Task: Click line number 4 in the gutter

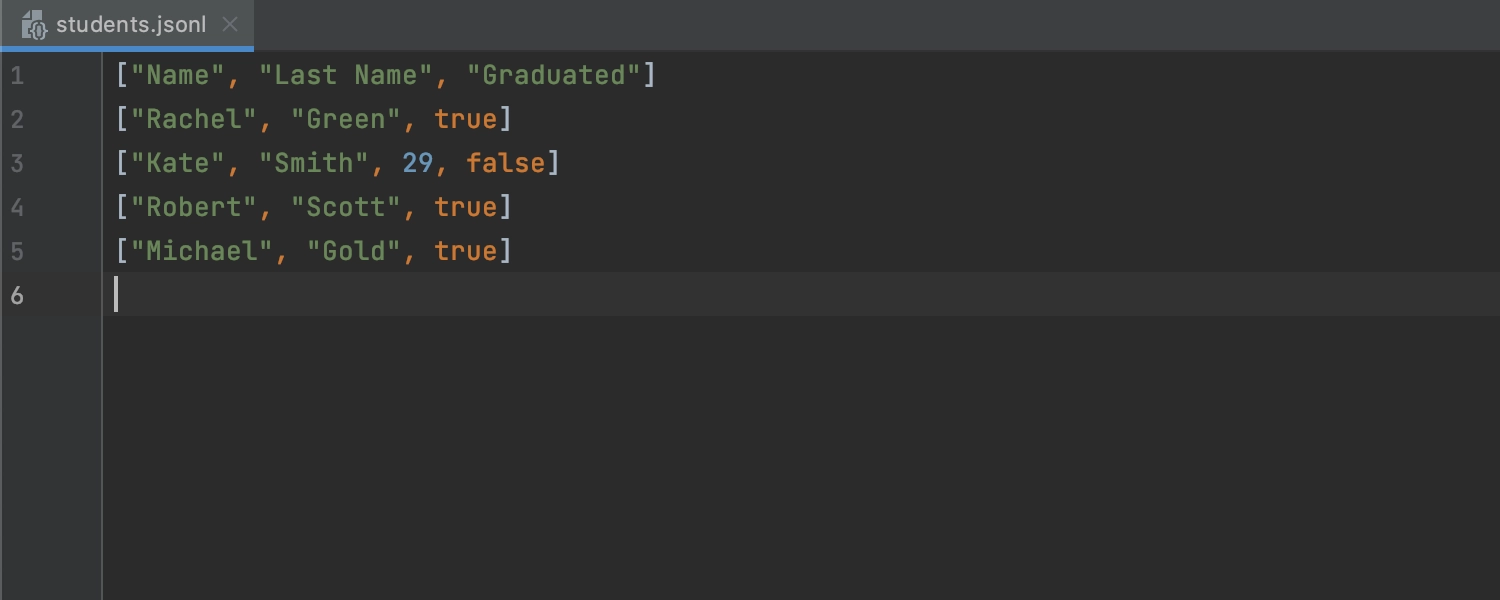Action: [17, 207]
